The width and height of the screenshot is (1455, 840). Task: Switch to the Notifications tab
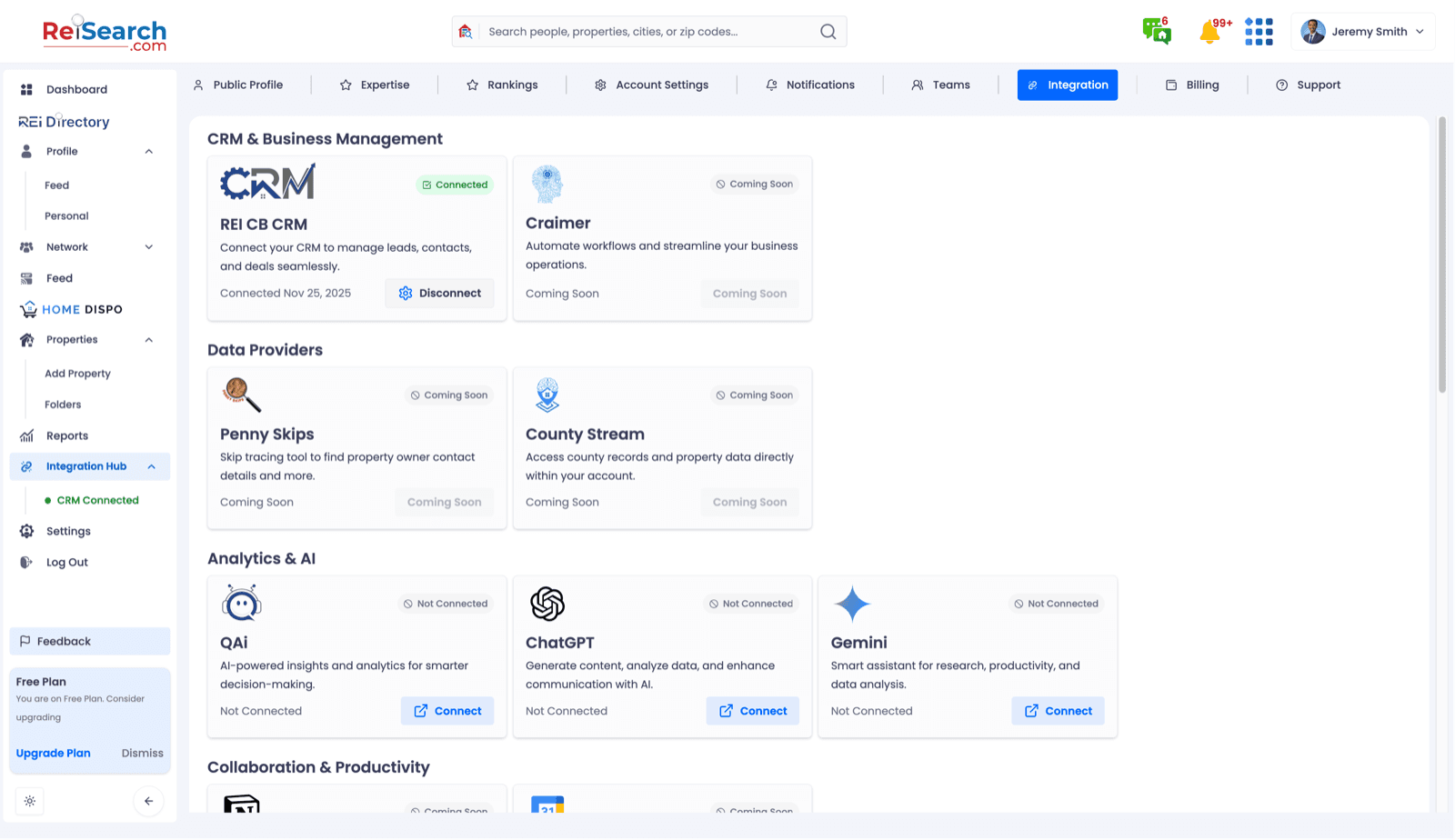810,85
